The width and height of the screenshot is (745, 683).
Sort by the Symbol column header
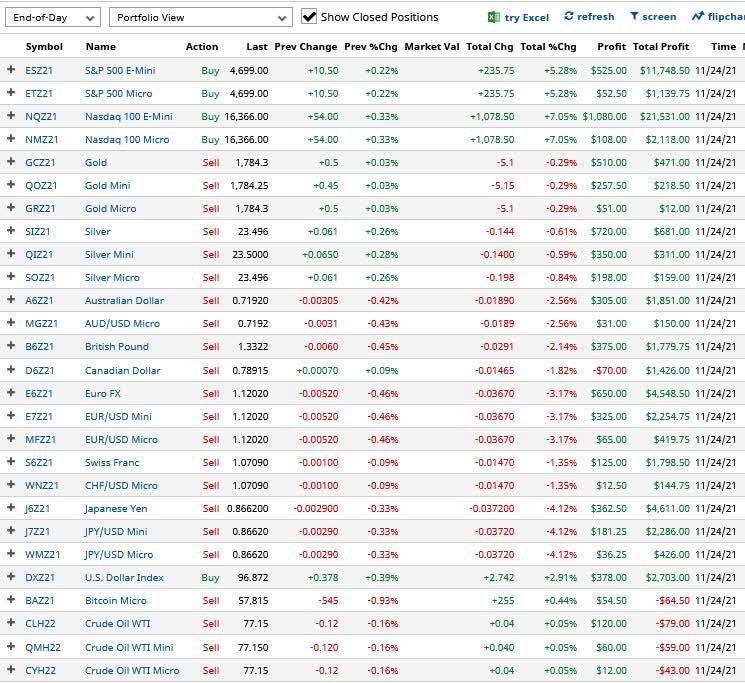44,47
